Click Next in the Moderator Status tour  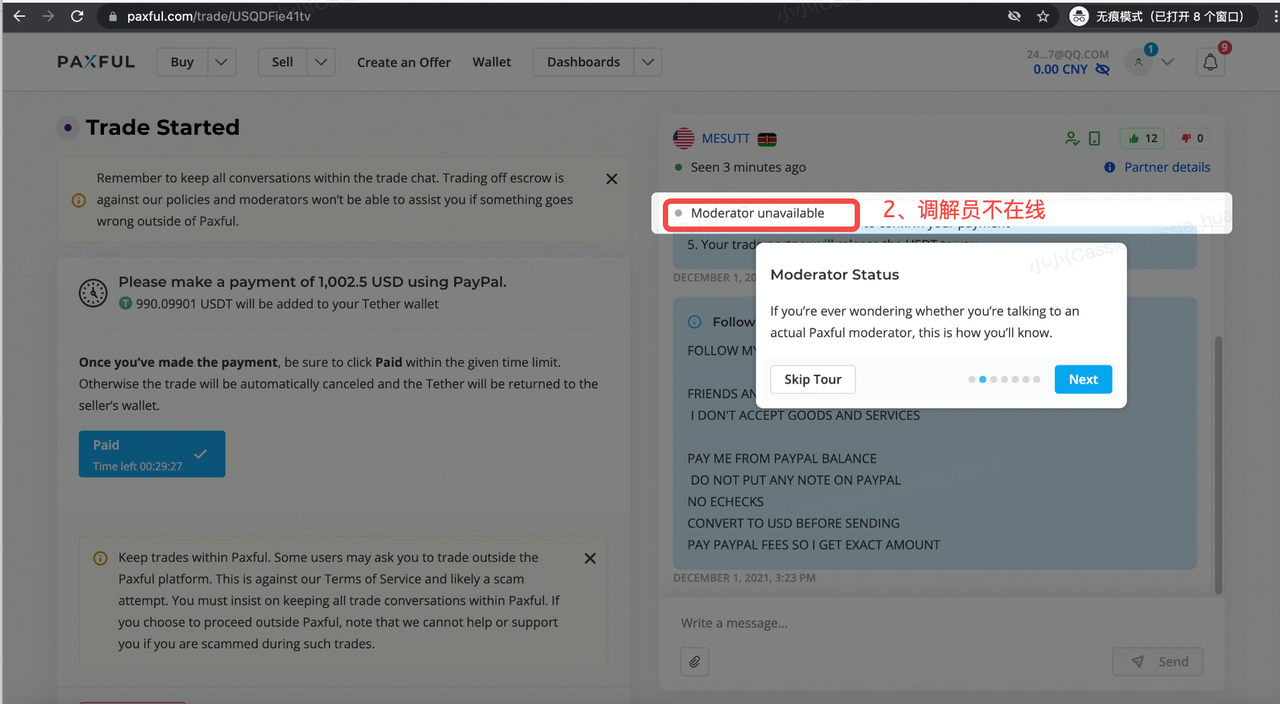(x=1083, y=379)
